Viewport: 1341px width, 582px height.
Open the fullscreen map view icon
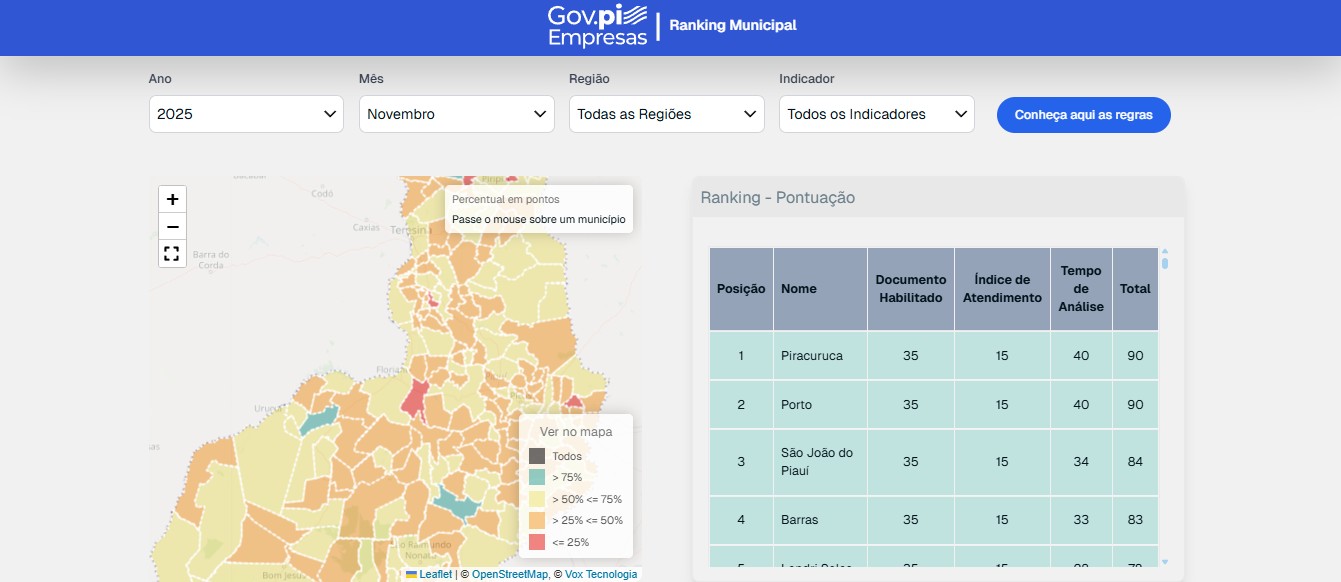pyautogui.click(x=172, y=253)
